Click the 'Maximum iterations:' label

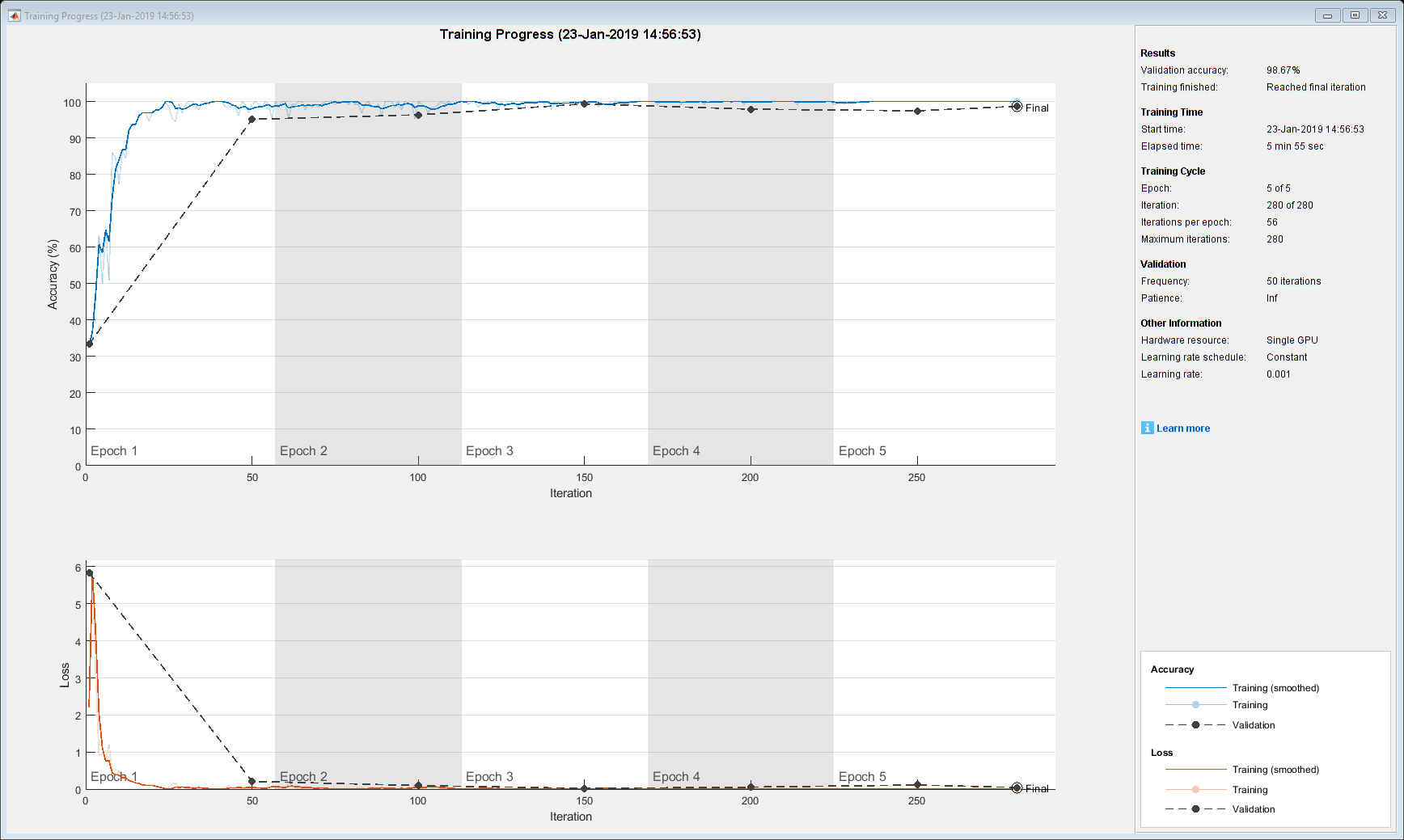pos(1186,239)
